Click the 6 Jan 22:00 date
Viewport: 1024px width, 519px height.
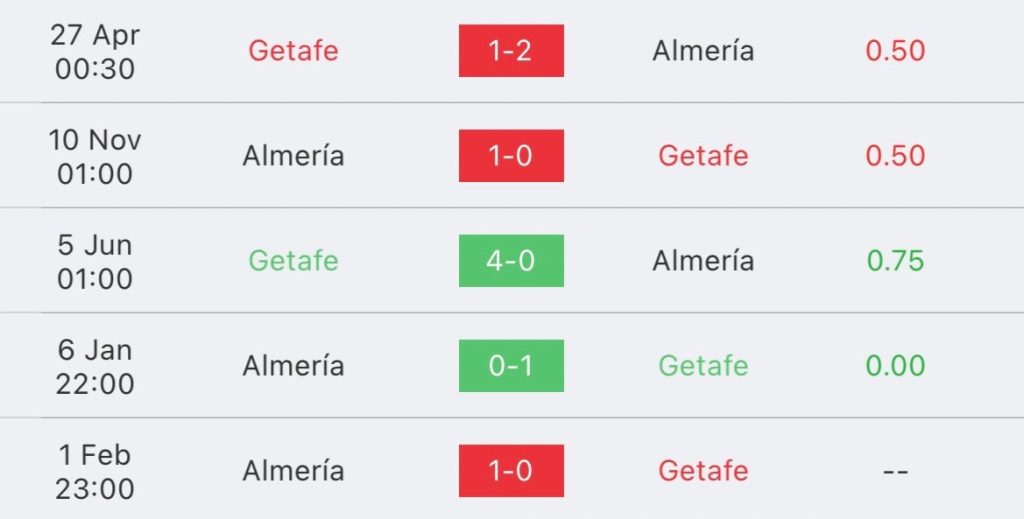[95, 366]
